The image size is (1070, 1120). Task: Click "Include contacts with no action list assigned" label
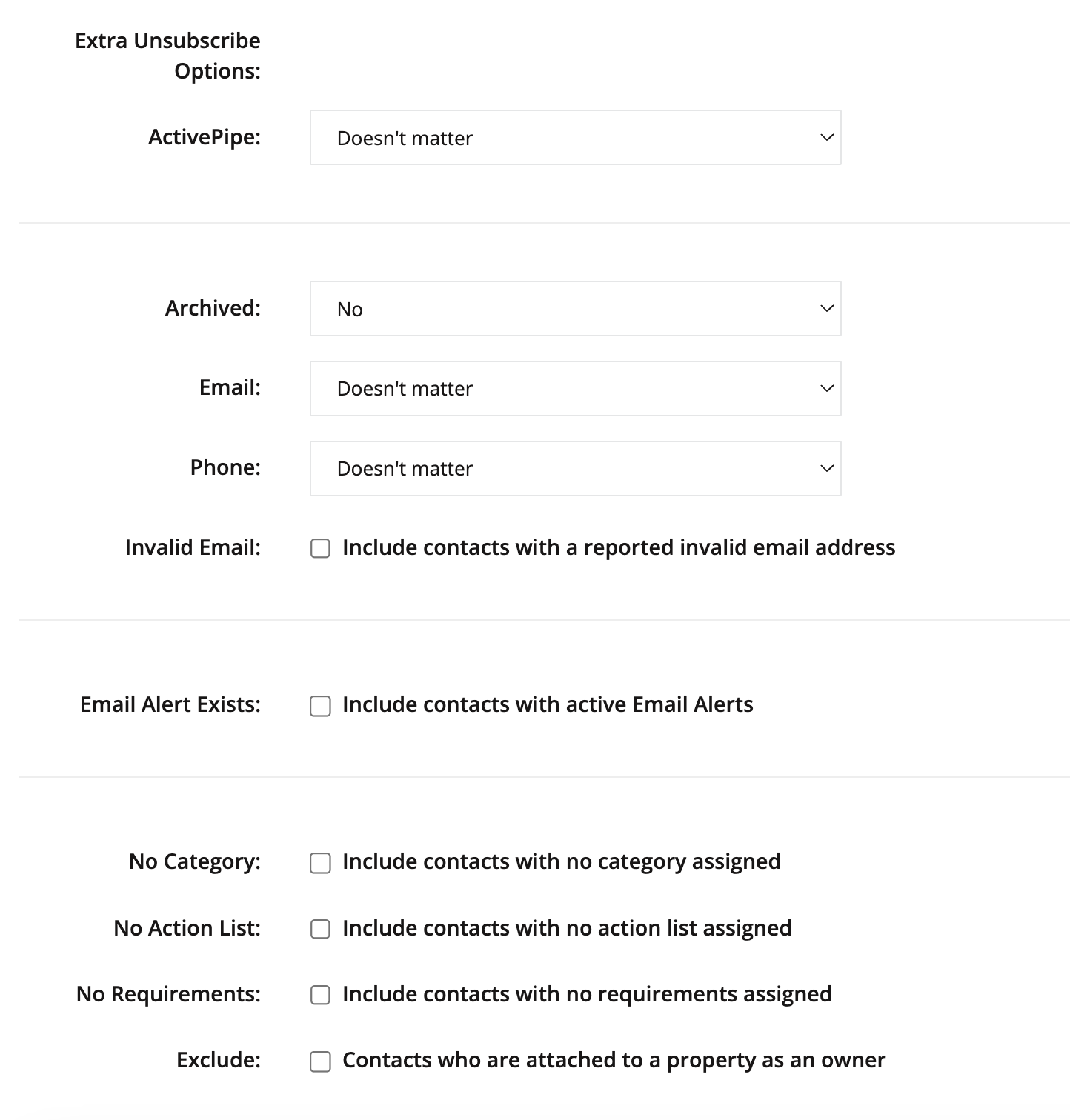[567, 928]
